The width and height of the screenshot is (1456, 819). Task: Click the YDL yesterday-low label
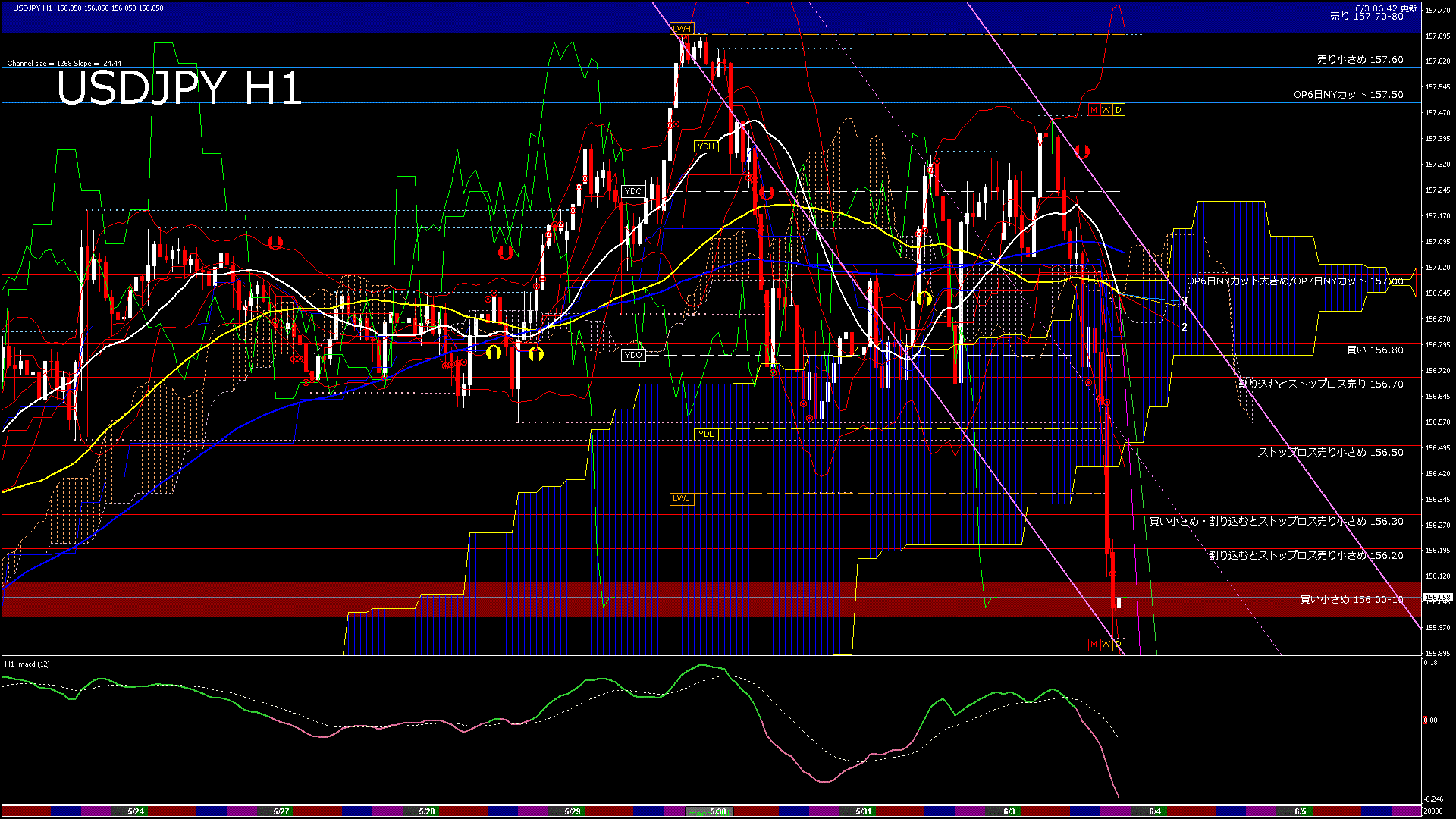[706, 435]
